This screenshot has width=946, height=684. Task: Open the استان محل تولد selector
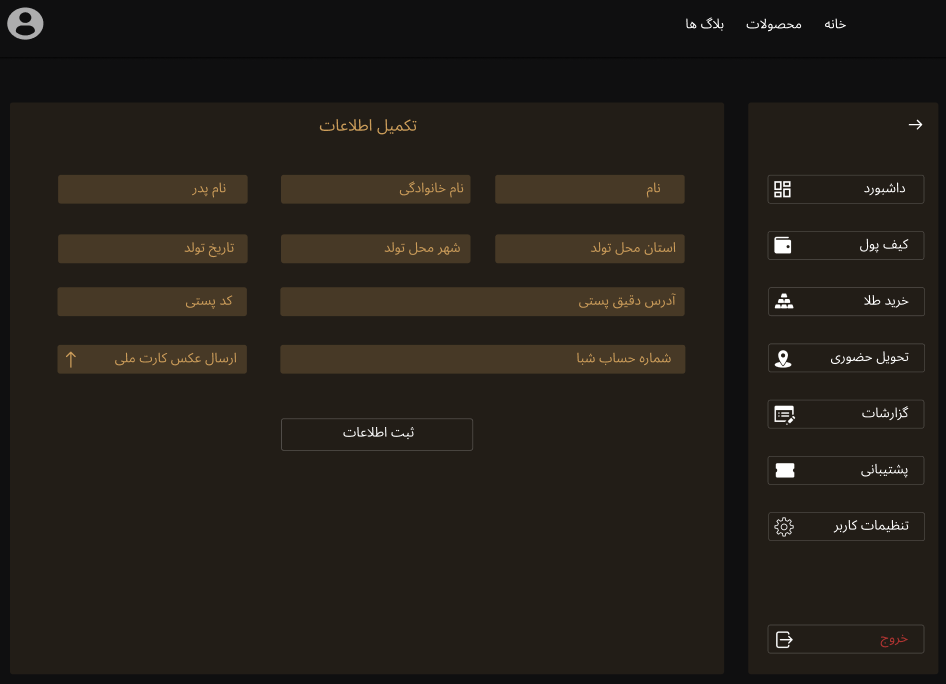point(589,248)
